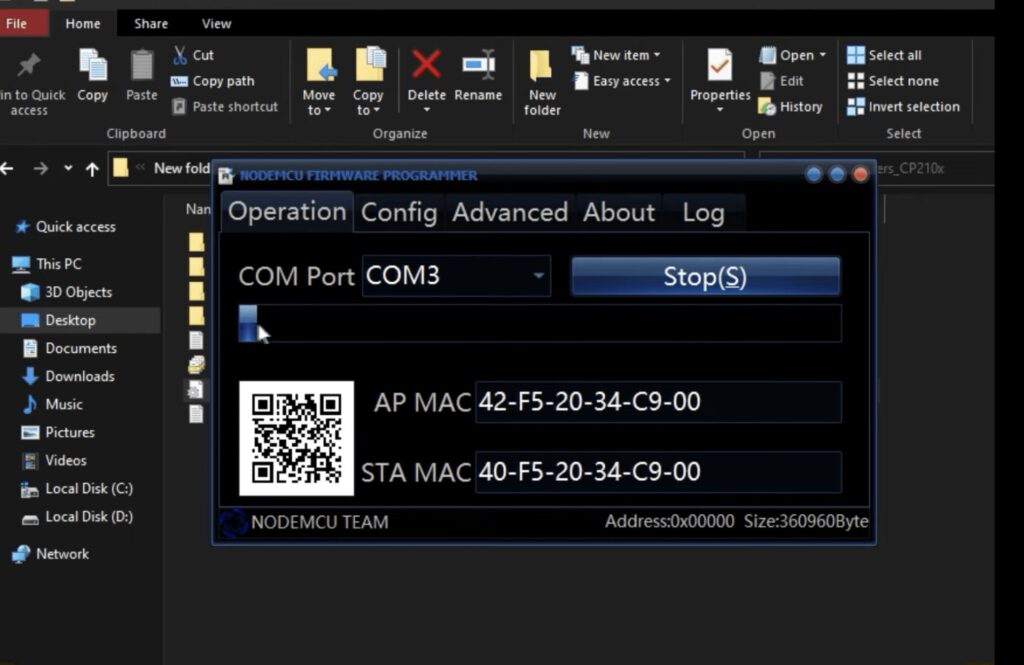Switch to the Config tab
Image resolution: width=1024 pixels, height=665 pixels.
coord(399,212)
